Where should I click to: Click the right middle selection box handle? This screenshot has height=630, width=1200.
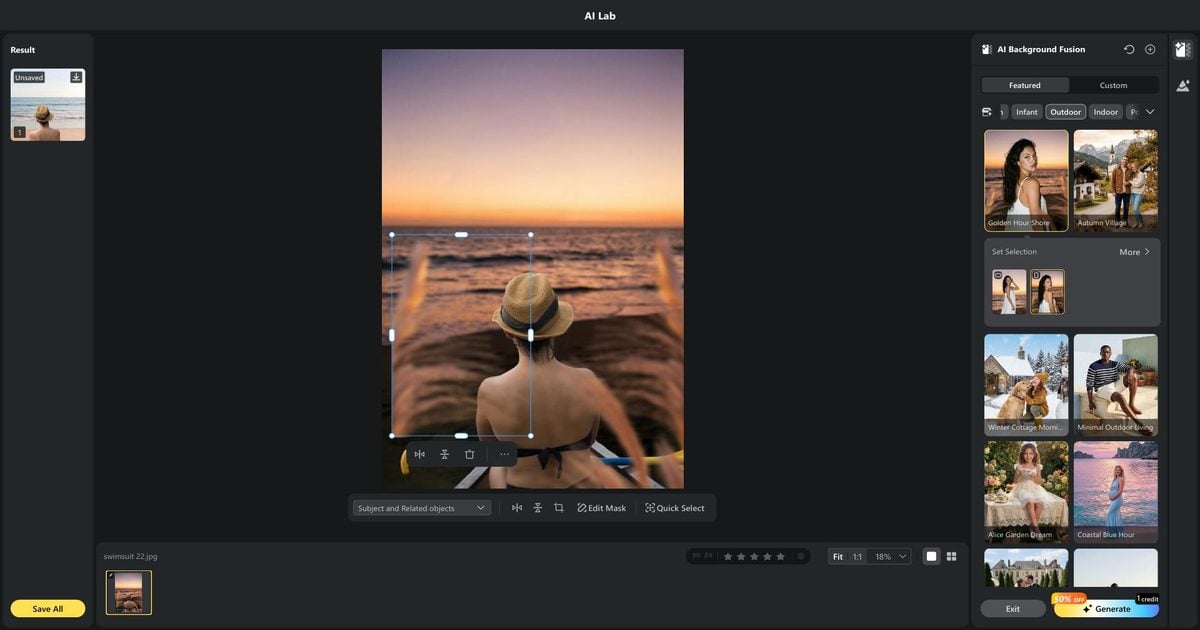530,335
